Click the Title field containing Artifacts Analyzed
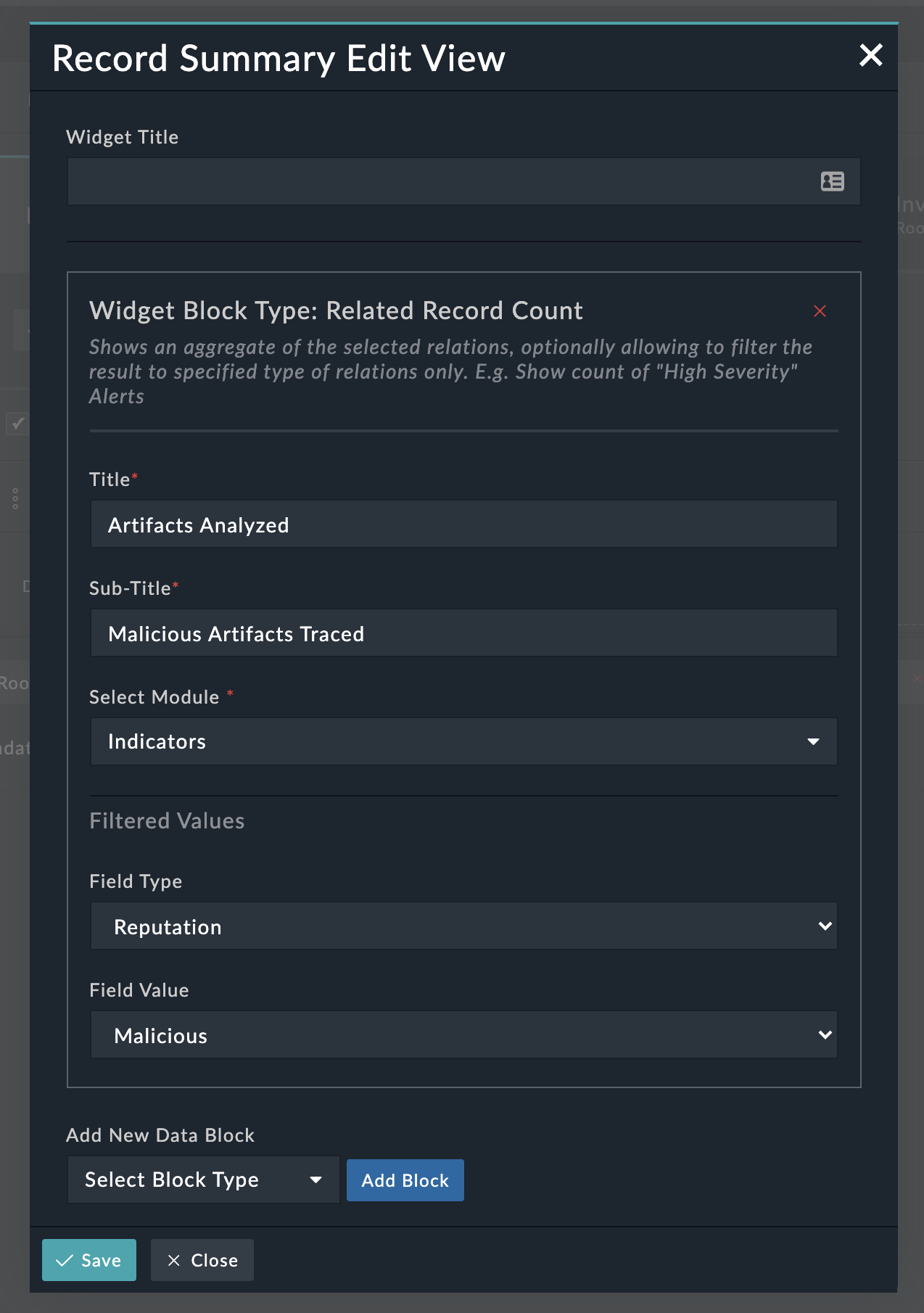Screen dimensions: 924x1313 pos(463,524)
